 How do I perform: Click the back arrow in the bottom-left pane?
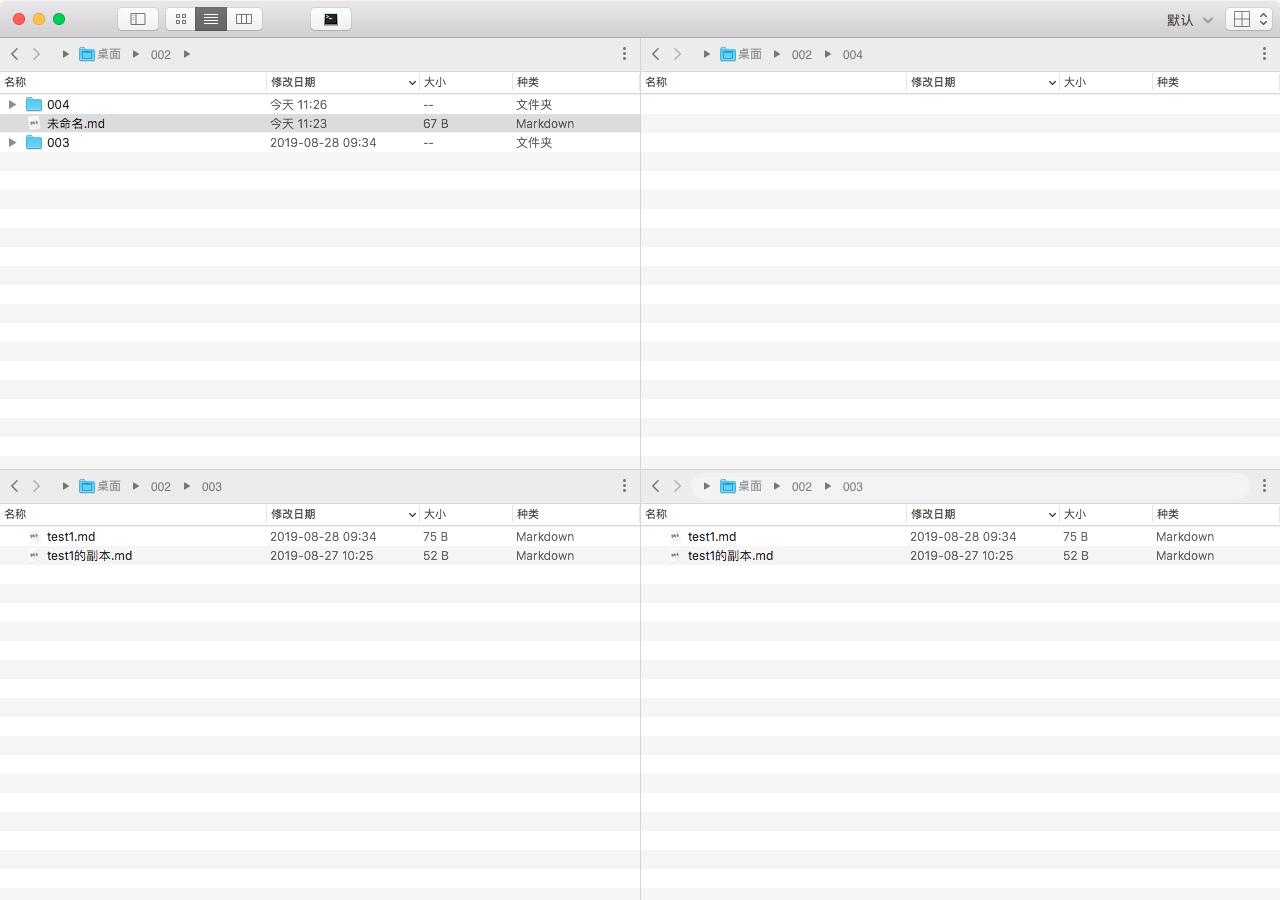point(14,486)
